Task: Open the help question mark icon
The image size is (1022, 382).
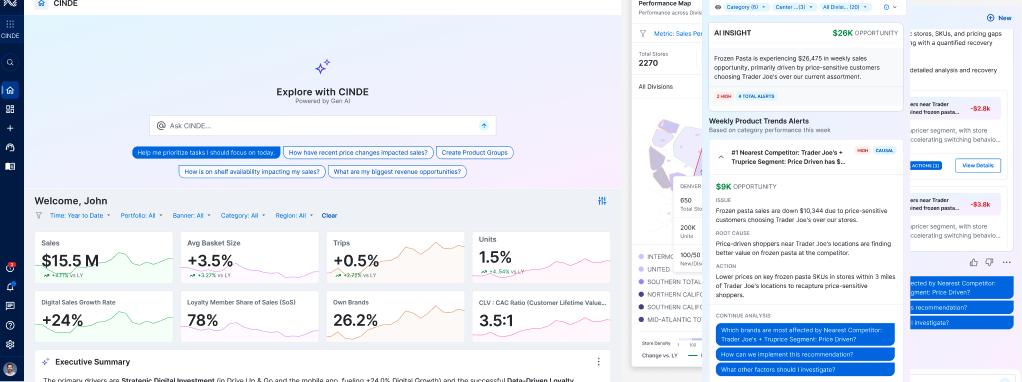Action: tap(10, 325)
